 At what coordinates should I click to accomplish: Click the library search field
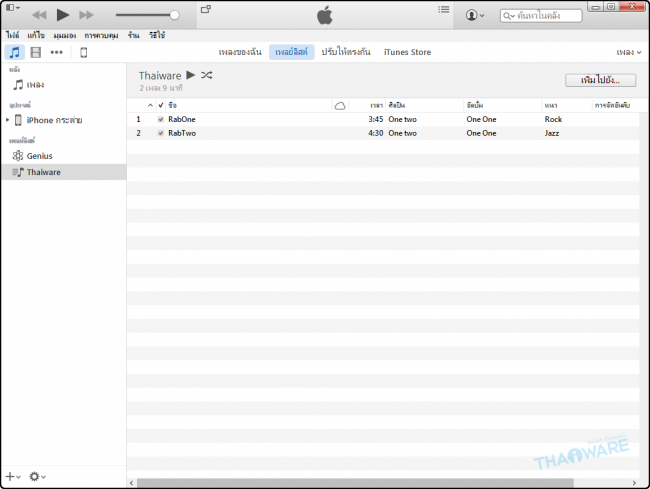(541, 16)
